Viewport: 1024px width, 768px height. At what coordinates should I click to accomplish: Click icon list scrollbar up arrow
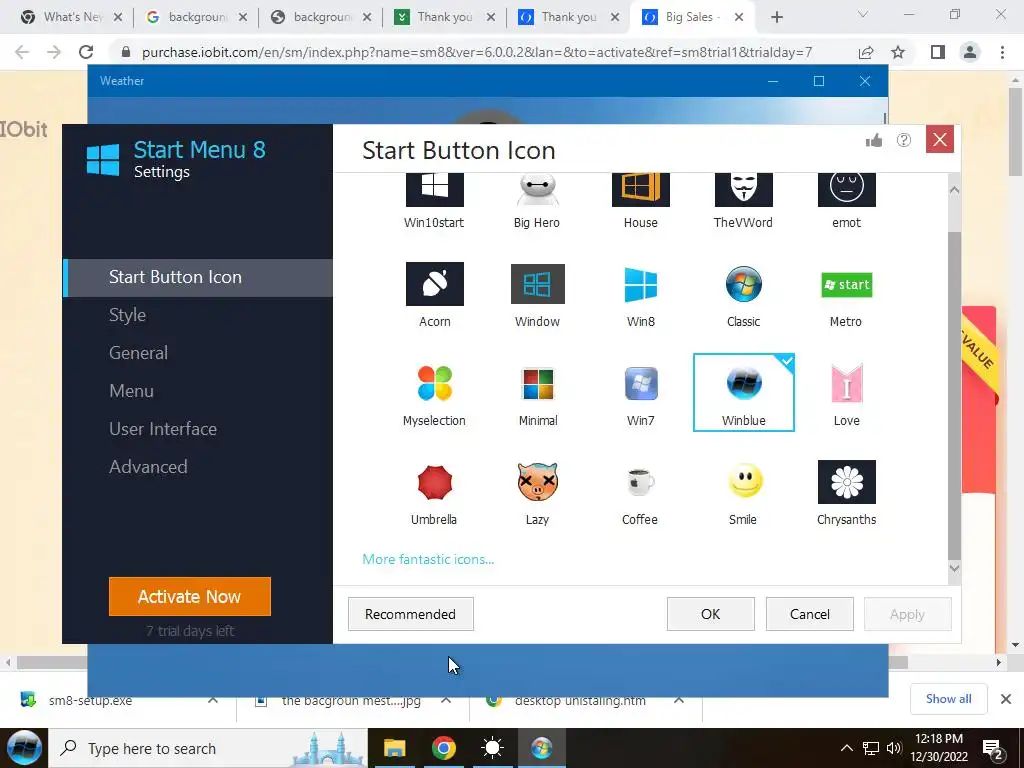coord(954,190)
